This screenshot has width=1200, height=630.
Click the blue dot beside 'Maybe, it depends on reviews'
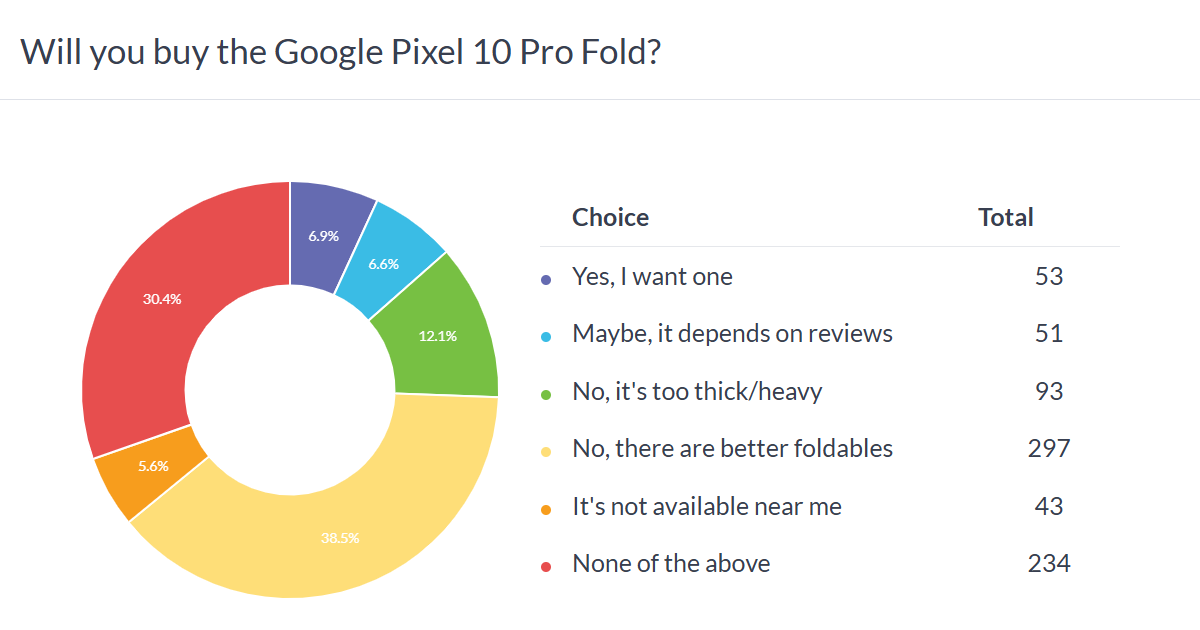click(x=546, y=337)
